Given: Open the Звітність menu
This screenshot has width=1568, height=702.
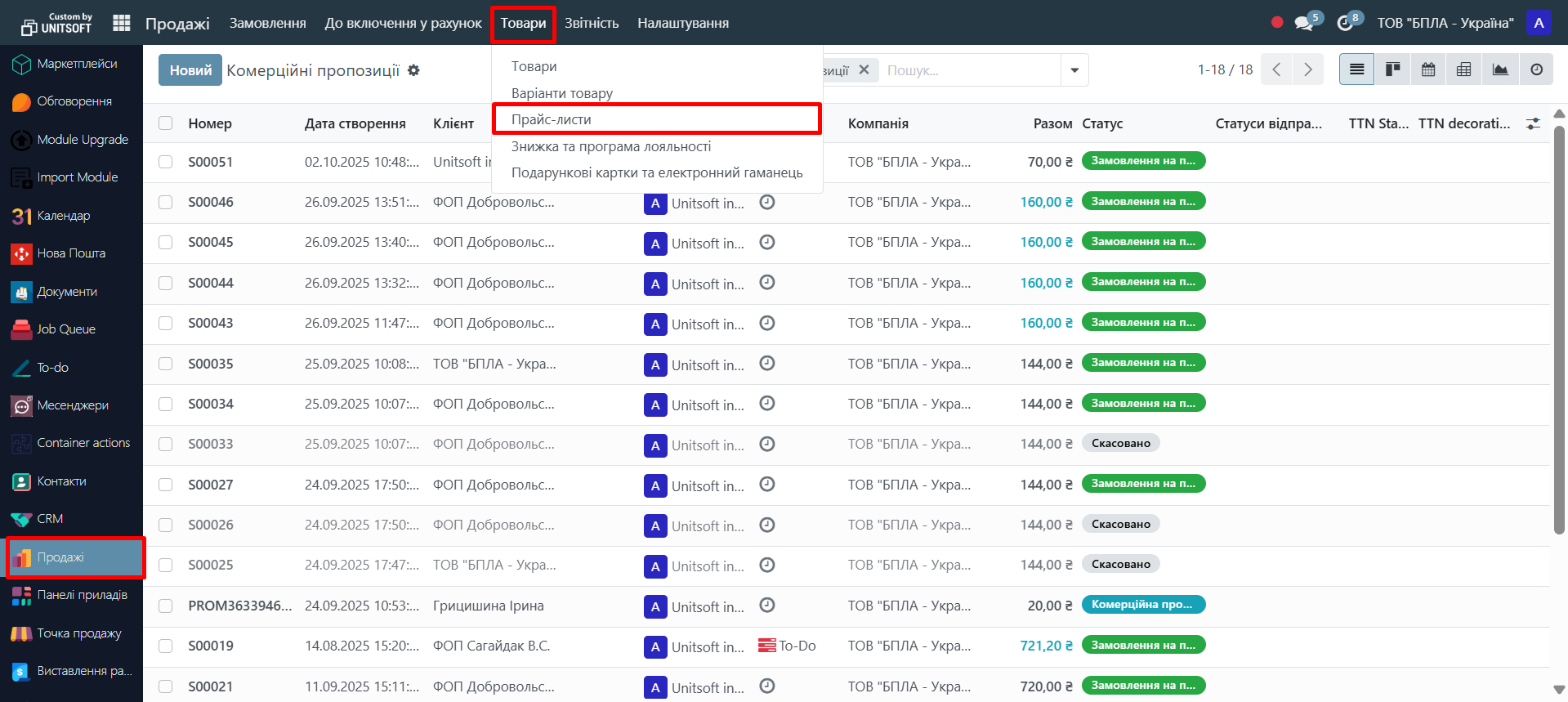Looking at the screenshot, I should pos(592,23).
